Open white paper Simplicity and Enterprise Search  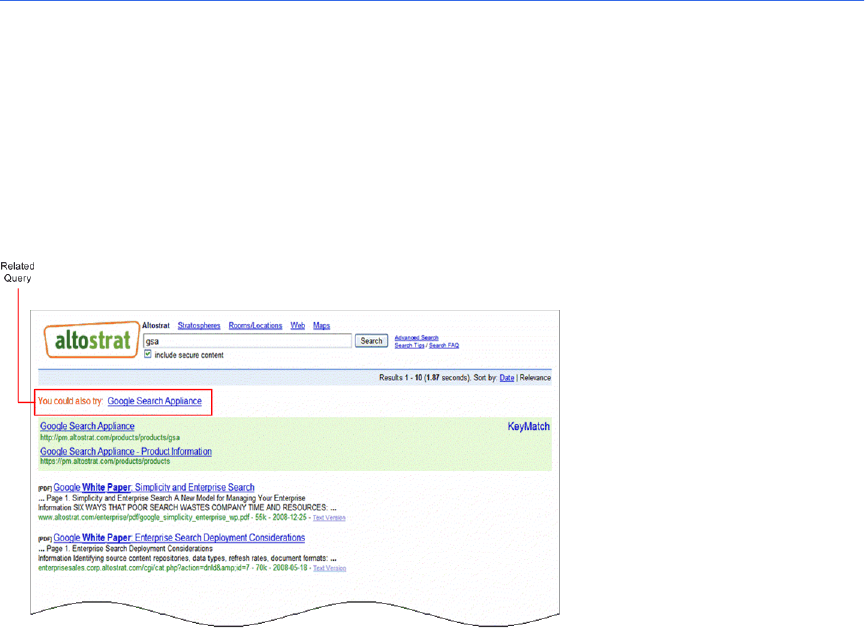pos(154,487)
